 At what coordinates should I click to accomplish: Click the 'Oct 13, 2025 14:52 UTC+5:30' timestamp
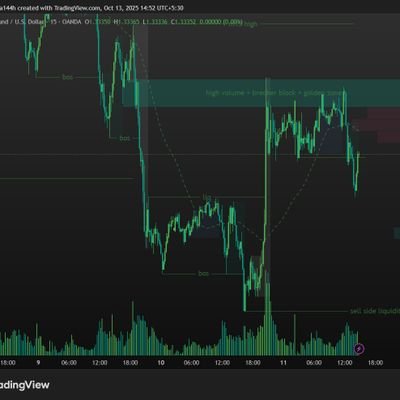[x=143, y=8]
